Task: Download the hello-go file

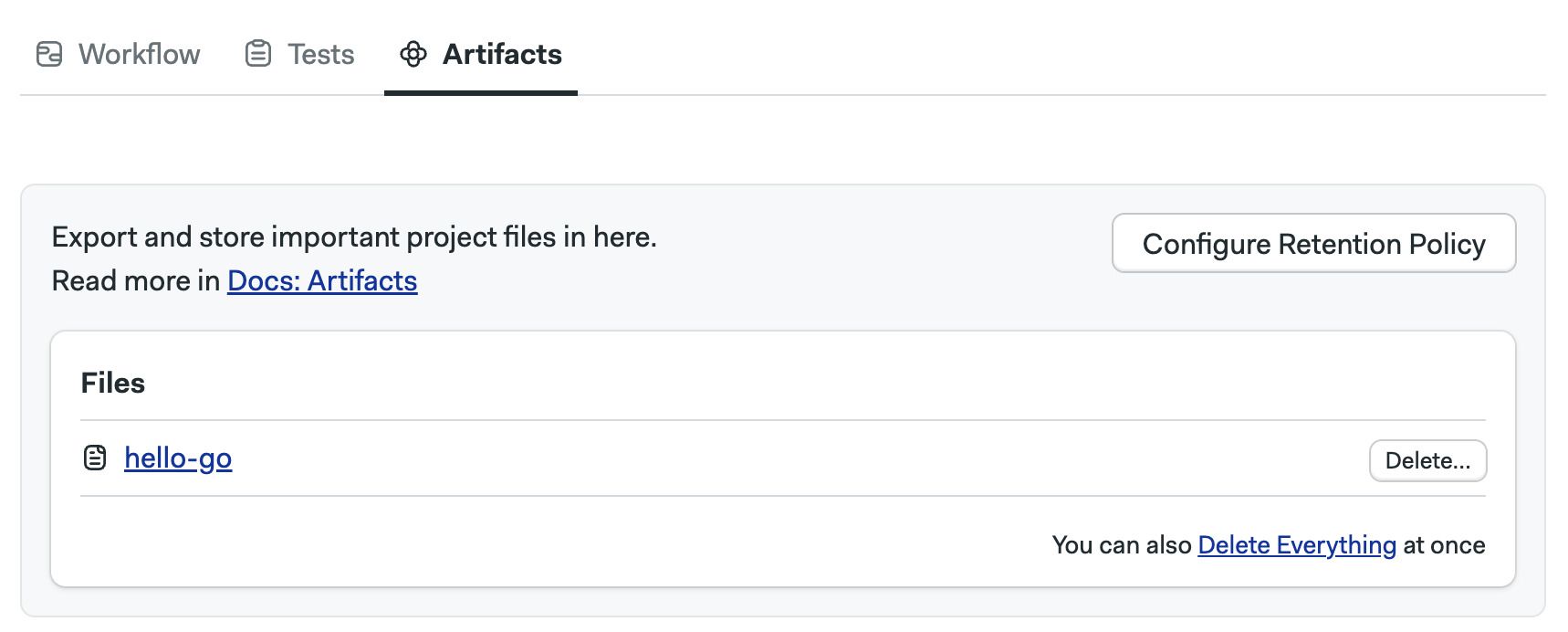Action: [x=178, y=458]
